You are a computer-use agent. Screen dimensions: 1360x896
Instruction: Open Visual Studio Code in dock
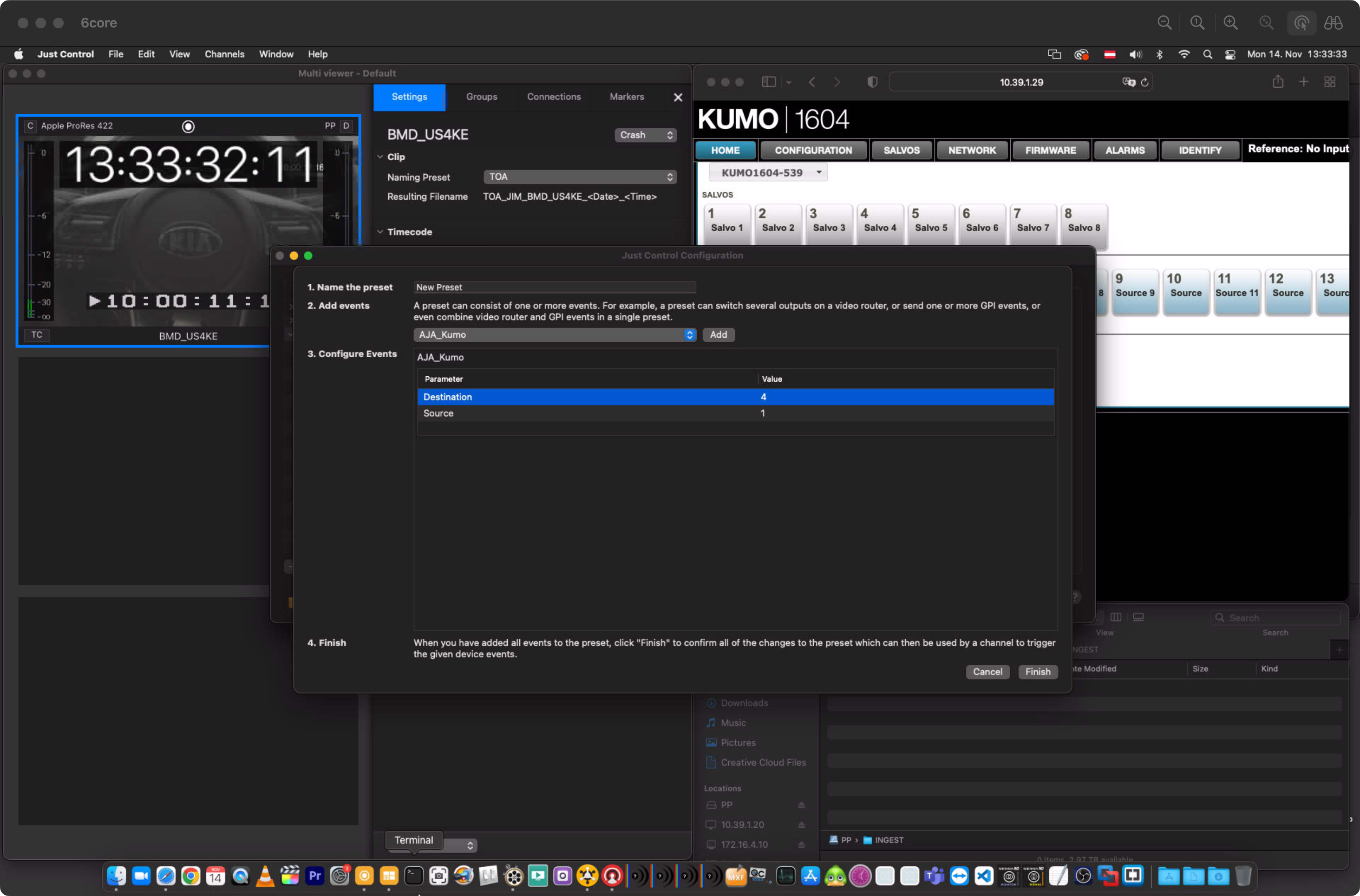click(x=984, y=876)
